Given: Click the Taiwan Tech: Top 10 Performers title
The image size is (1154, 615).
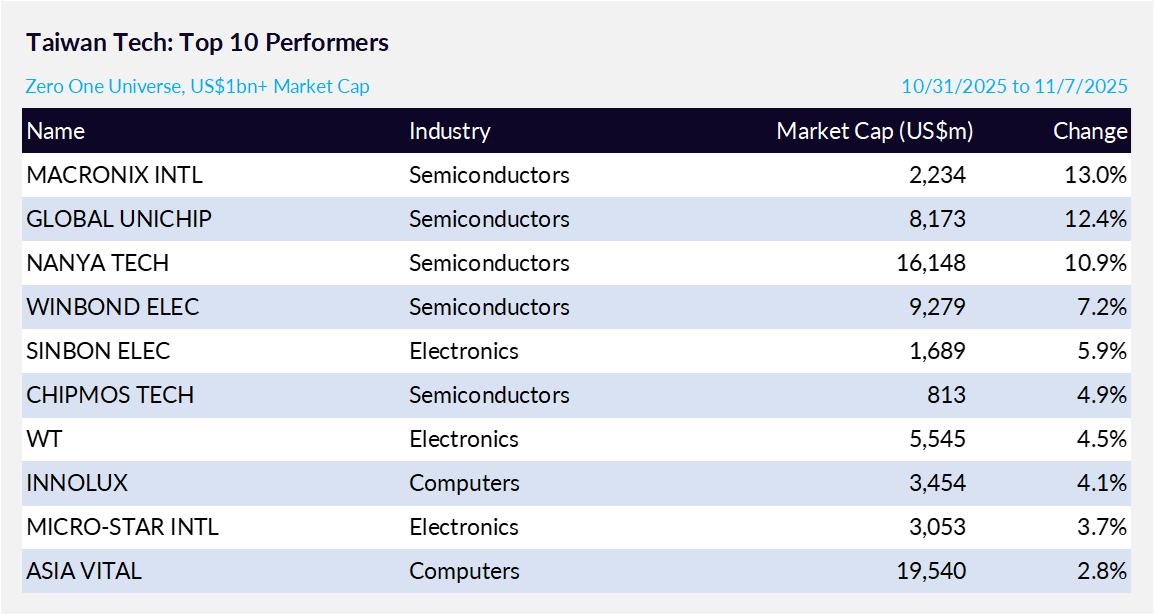Looking at the screenshot, I should click(207, 43).
